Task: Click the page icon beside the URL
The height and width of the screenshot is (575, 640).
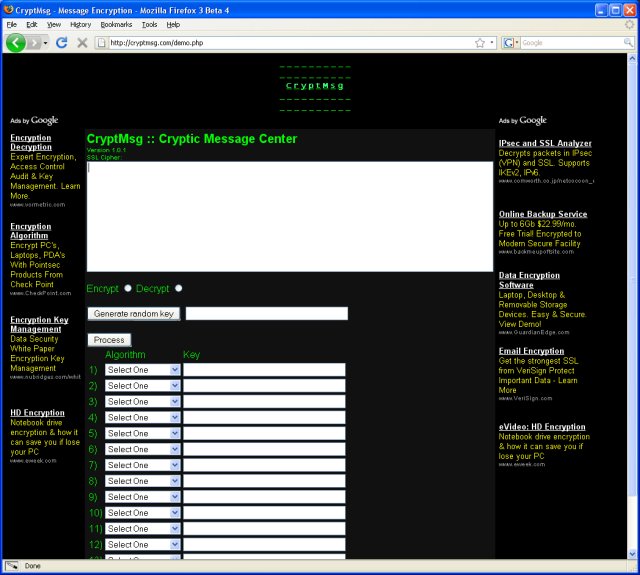Action: tap(102, 42)
